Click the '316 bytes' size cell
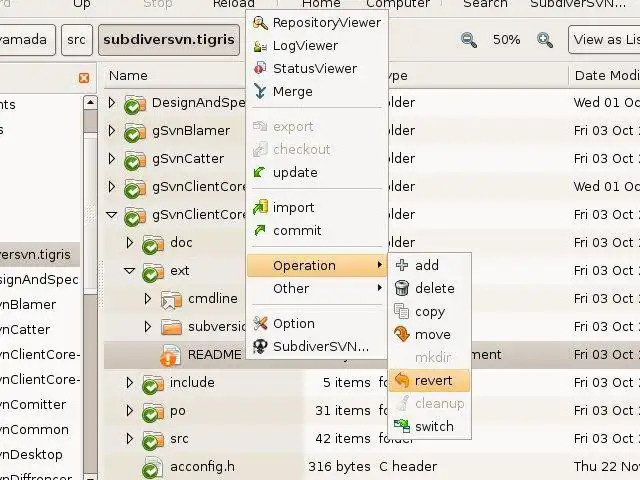The image size is (640, 480). coord(339,467)
